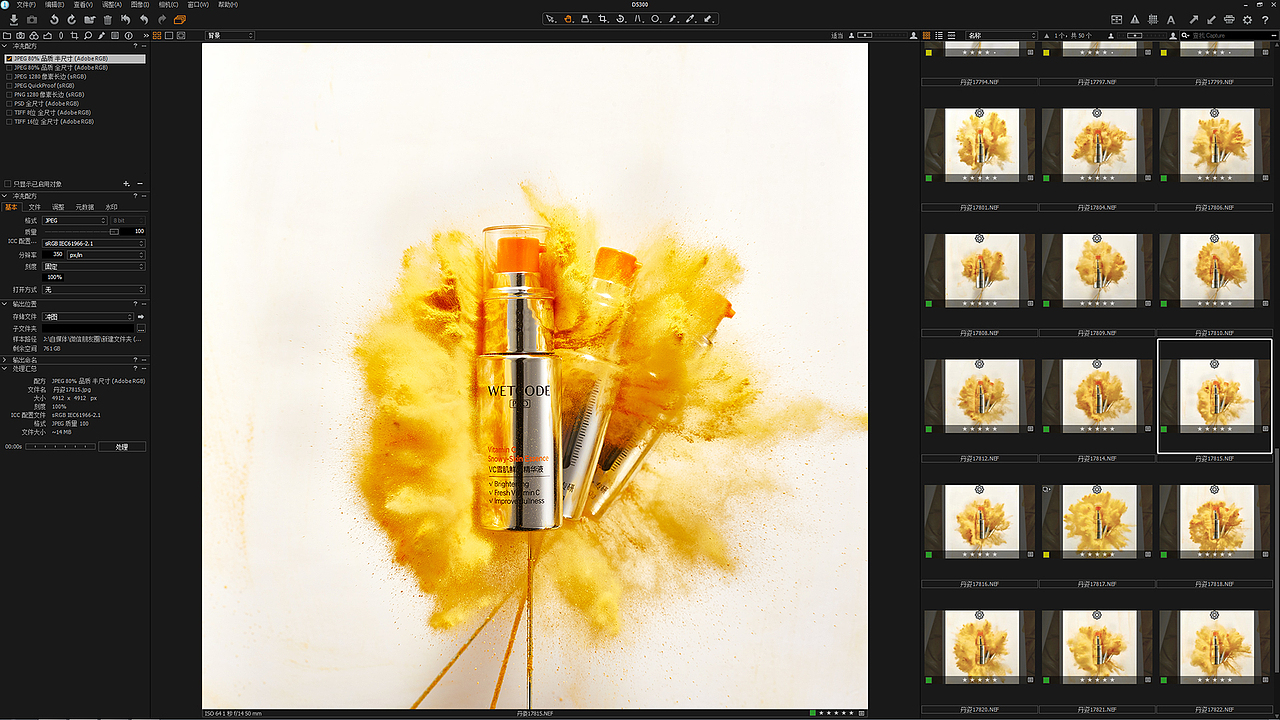The height and width of the screenshot is (720, 1280).
Task: Open the 打开方式 dropdown set to 无
Action: point(94,290)
